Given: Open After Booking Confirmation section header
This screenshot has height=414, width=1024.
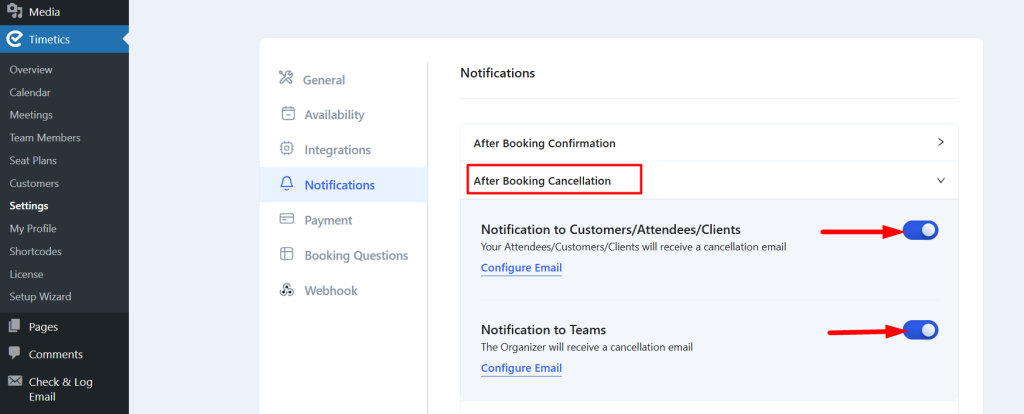Looking at the screenshot, I should [709, 143].
